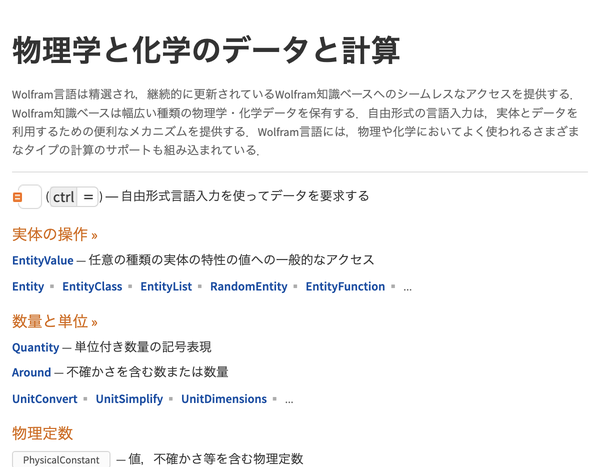Click the empty free-form input box
The height and width of the screenshot is (467, 600).
30,197
